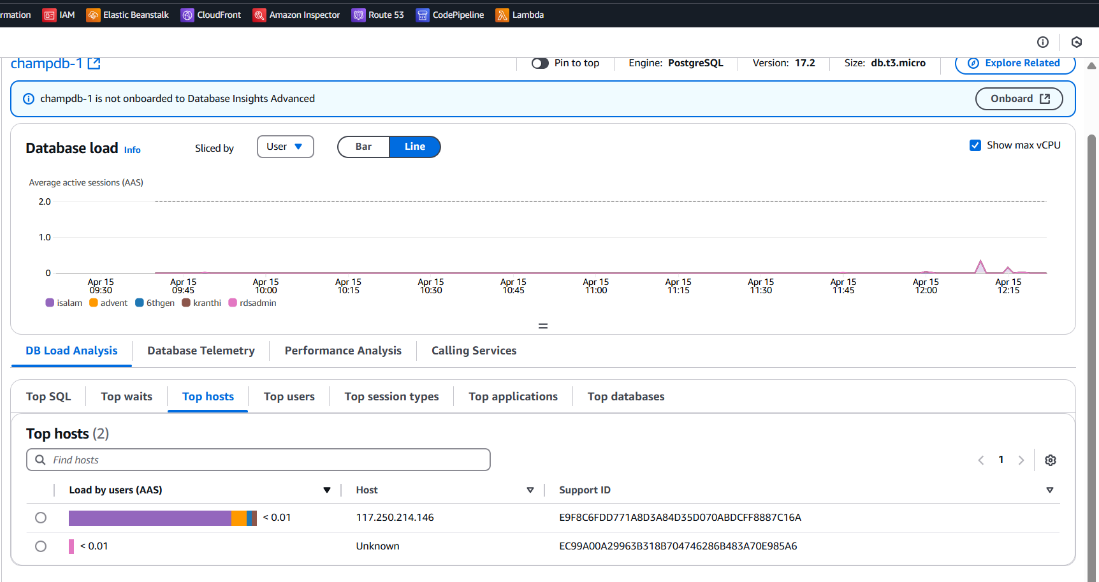1099x582 pixels.
Task: Click isalam purple legend swatch
Action: pyautogui.click(x=50, y=303)
